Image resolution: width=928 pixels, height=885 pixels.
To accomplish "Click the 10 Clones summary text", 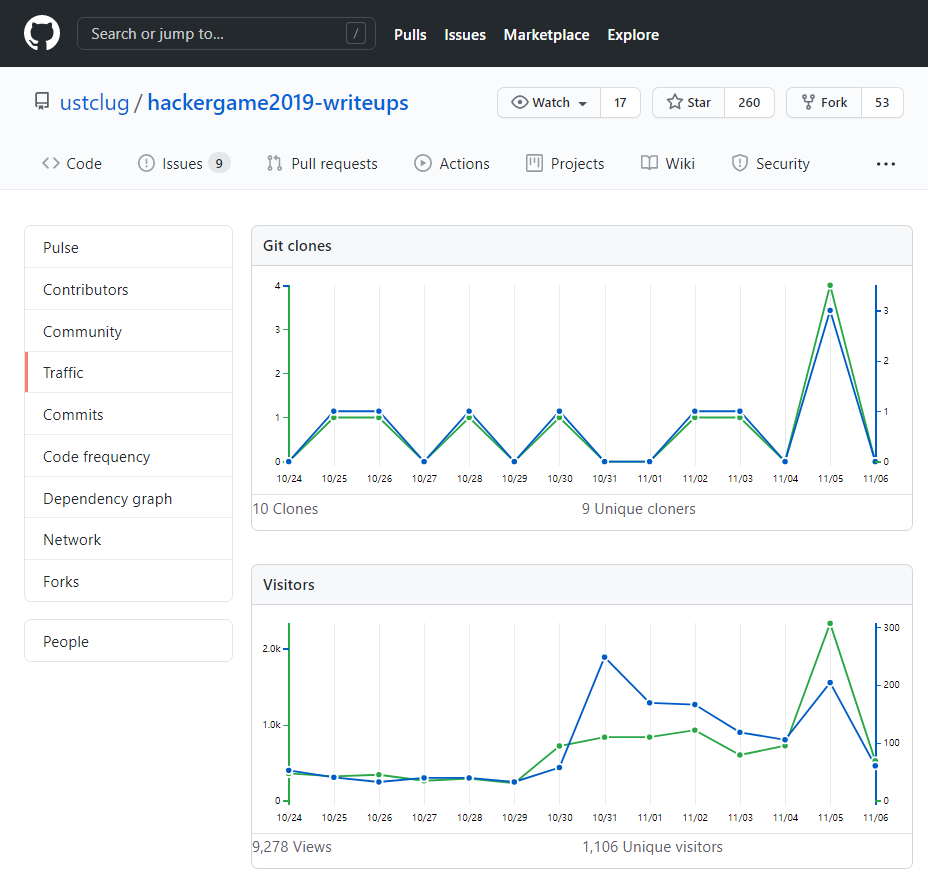I will click(x=285, y=509).
